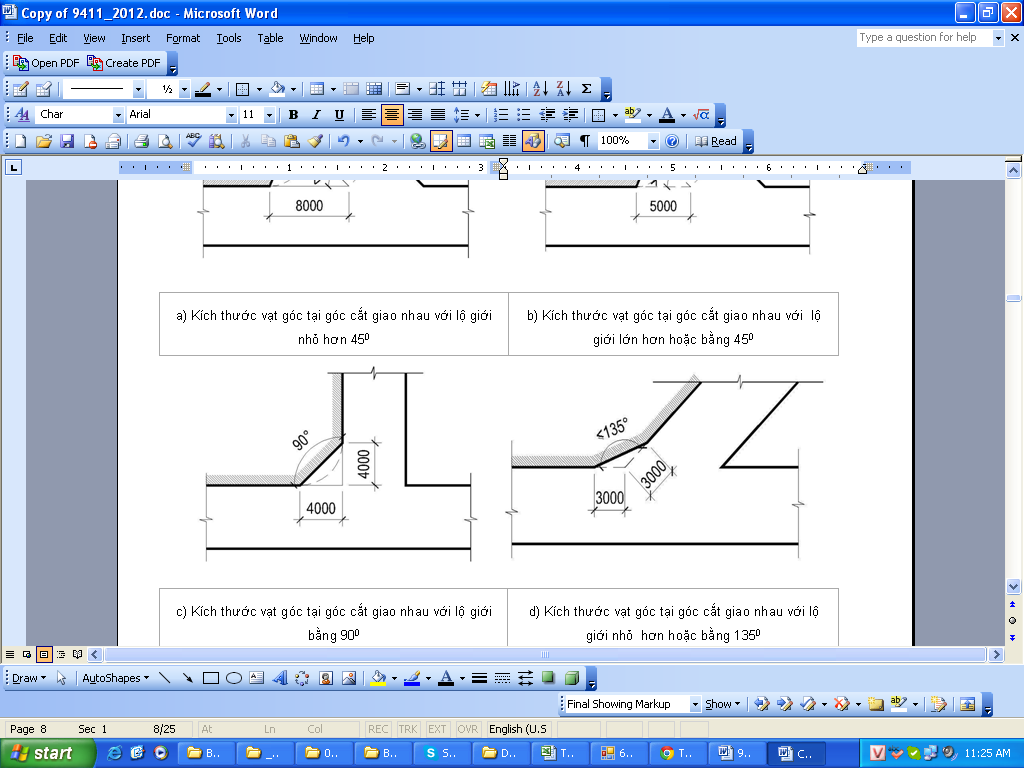
Task: Select the Oval drawing tool
Action: (234, 678)
